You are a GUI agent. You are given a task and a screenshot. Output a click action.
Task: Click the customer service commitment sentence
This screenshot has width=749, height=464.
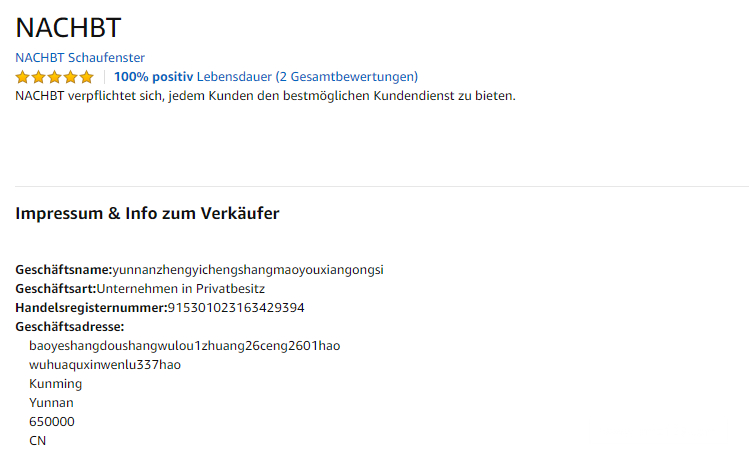(x=265, y=96)
